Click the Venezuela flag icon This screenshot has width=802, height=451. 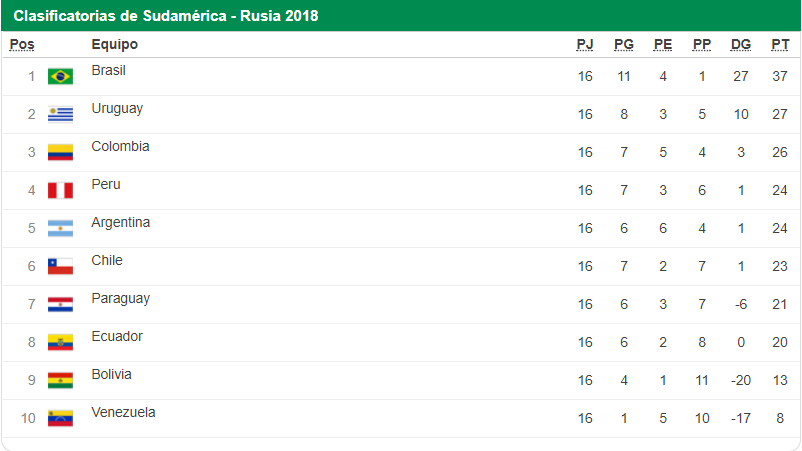(x=60, y=418)
